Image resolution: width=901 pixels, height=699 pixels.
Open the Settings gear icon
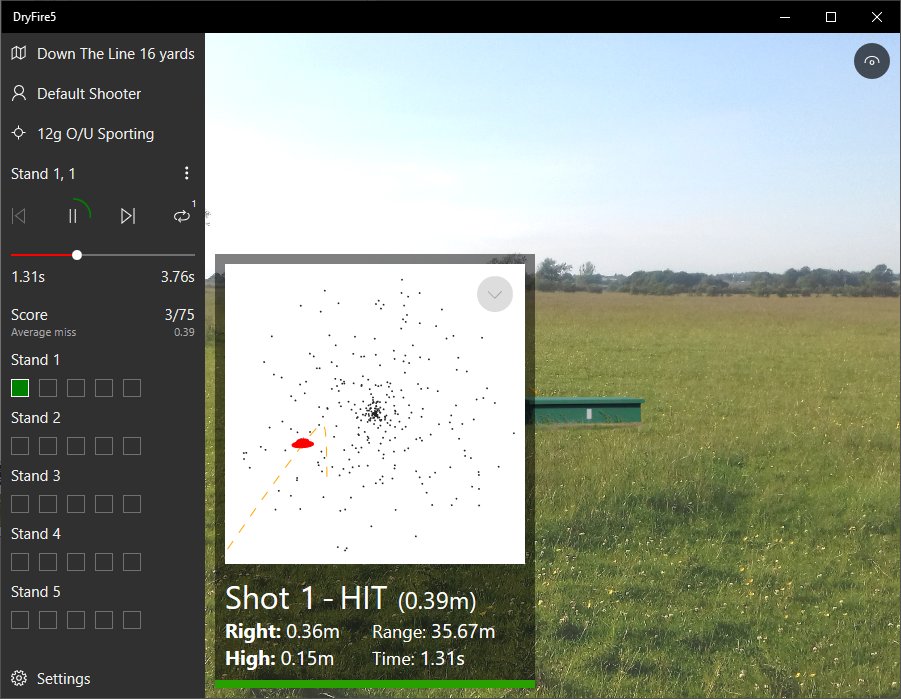point(18,679)
